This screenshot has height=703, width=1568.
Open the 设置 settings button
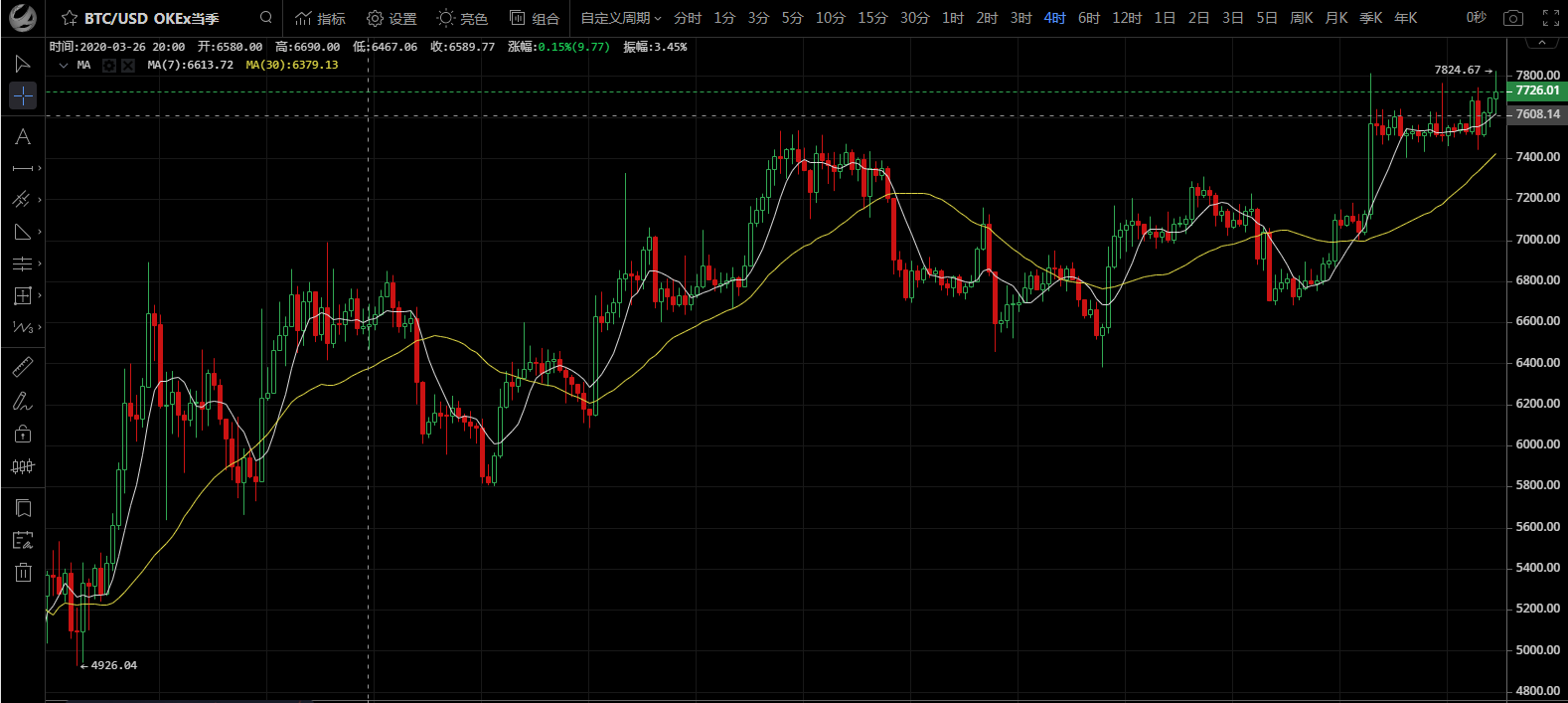[x=392, y=18]
